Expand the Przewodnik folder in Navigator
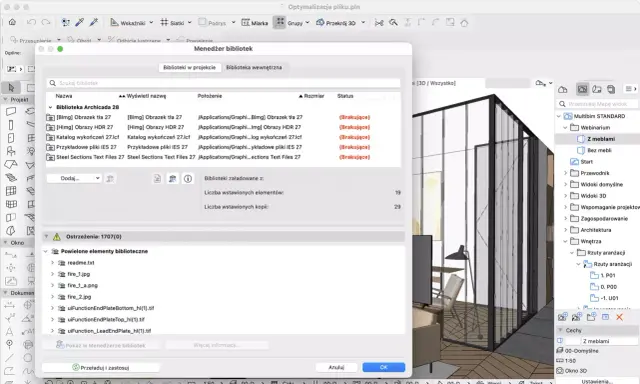The height and width of the screenshot is (384, 640). coord(565,173)
